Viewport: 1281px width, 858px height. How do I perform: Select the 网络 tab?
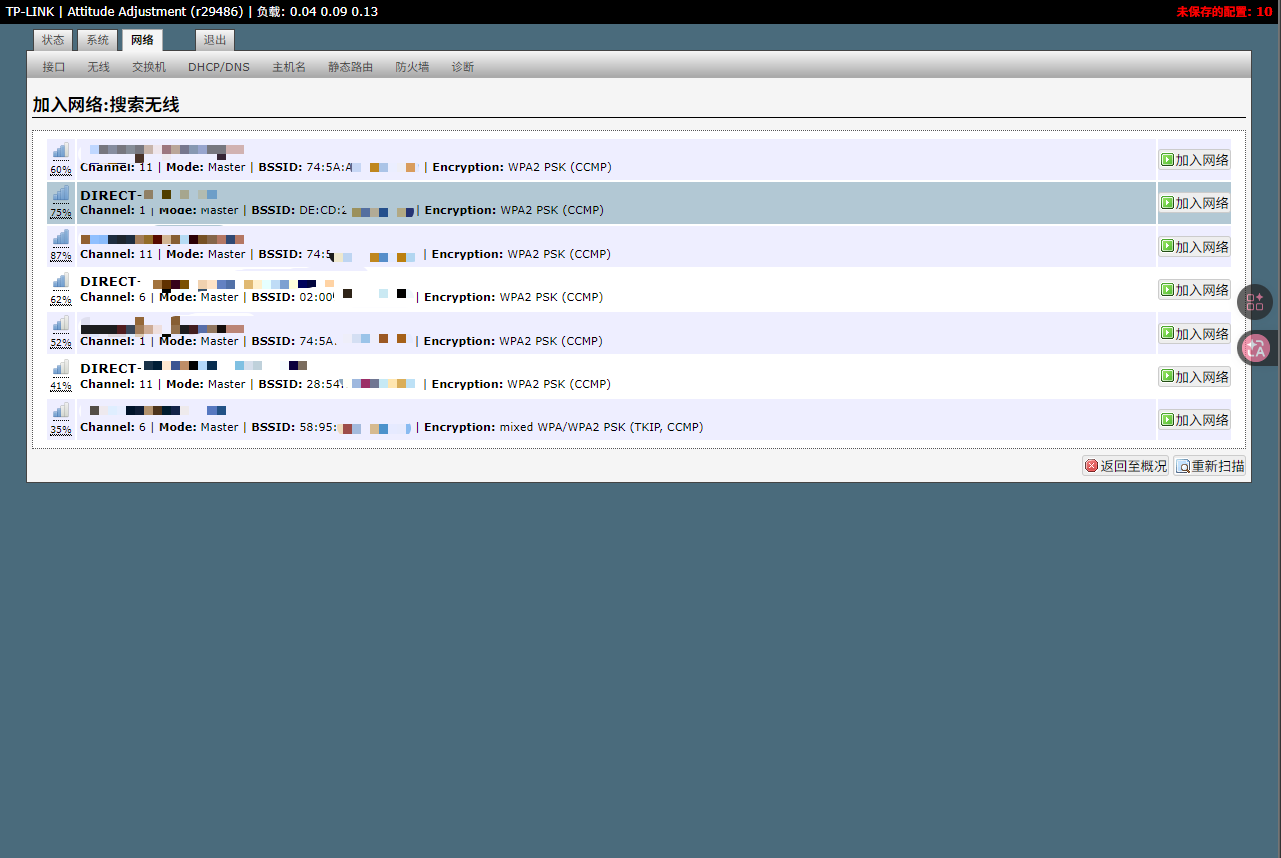[x=142, y=40]
